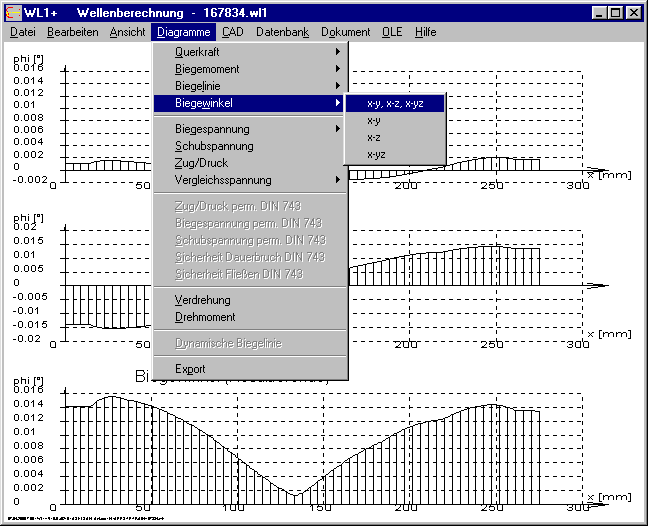Click Export in the Diagramme menu
Image resolution: width=648 pixels, height=526 pixels.
(190, 369)
